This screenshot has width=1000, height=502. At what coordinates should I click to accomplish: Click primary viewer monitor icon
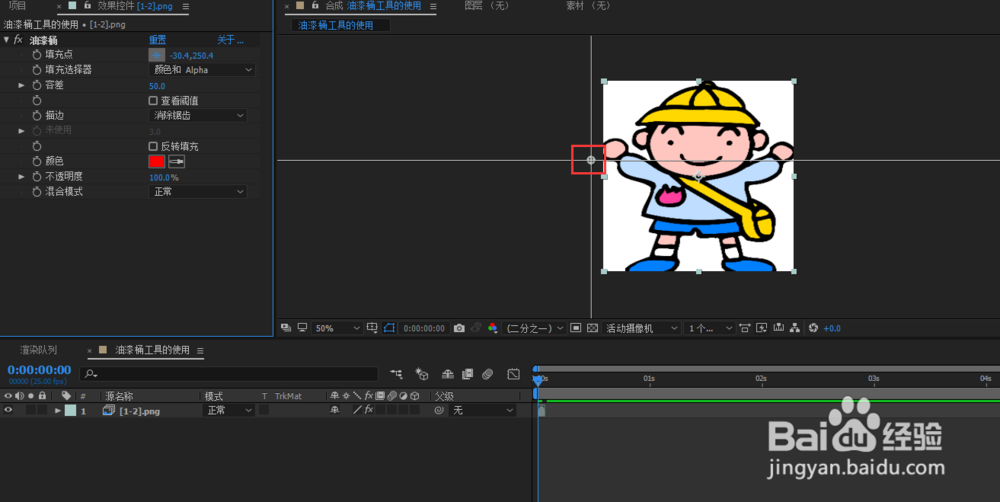click(x=302, y=328)
